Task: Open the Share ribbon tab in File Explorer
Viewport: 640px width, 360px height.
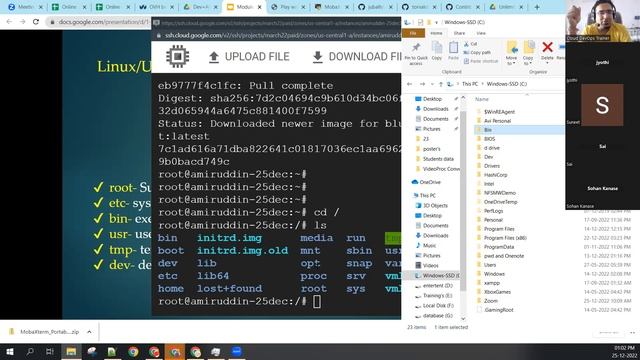Action: coord(459,33)
